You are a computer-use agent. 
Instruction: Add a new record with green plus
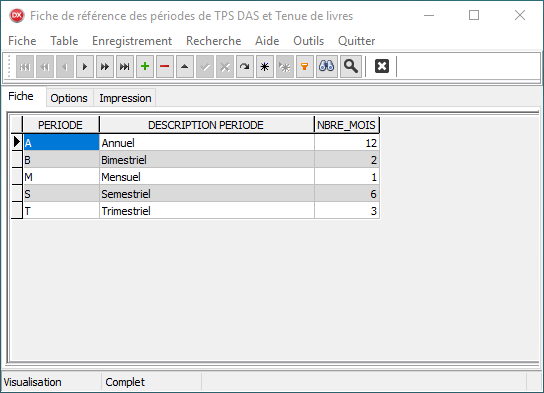pos(145,66)
